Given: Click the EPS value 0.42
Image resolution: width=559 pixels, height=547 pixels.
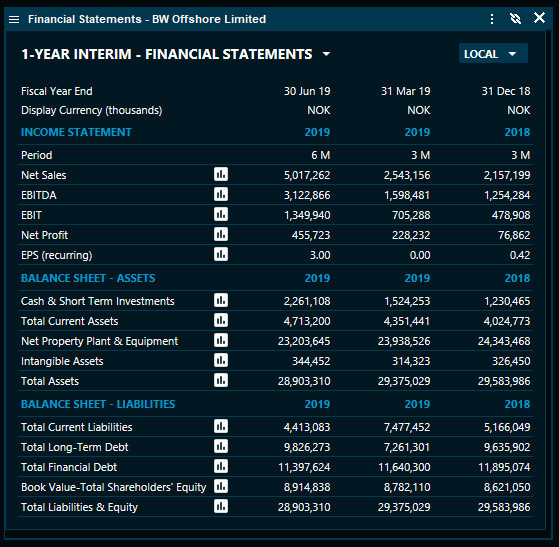Looking at the screenshot, I should (520, 255).
